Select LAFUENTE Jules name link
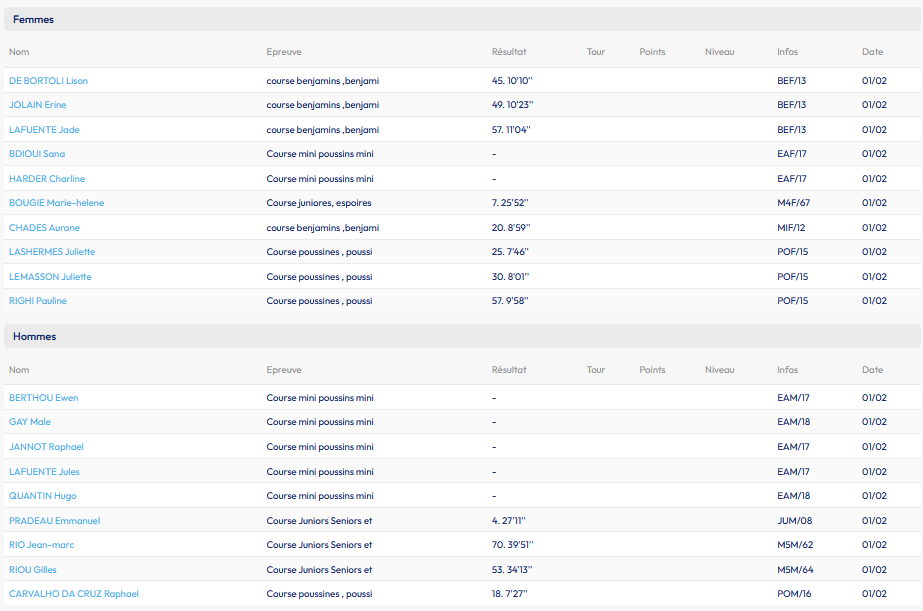The image size is (923, 611). pyautogui.click(x=44, y=472)
